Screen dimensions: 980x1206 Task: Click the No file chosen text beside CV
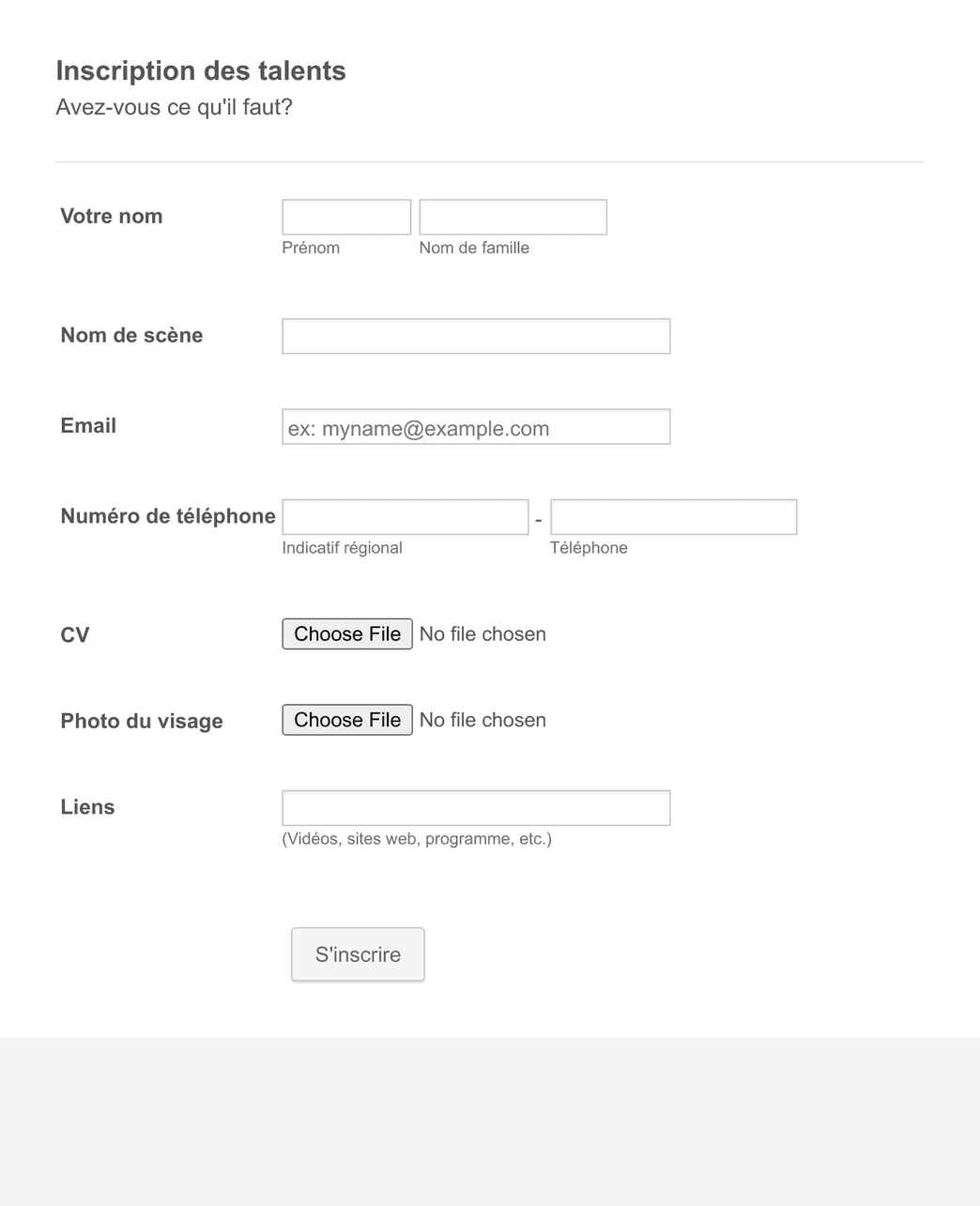point(482,634)
